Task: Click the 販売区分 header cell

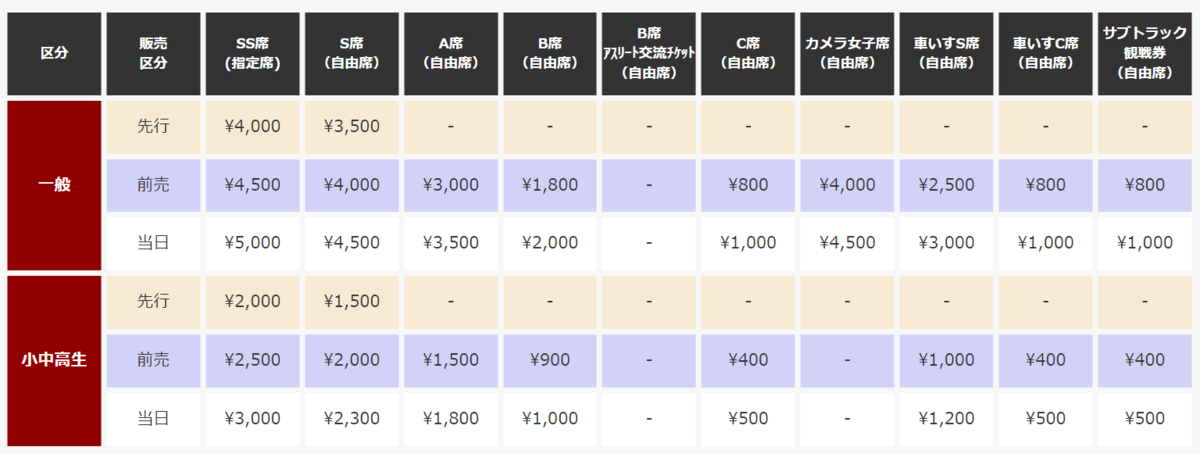Action: click(x=153, y=53)
